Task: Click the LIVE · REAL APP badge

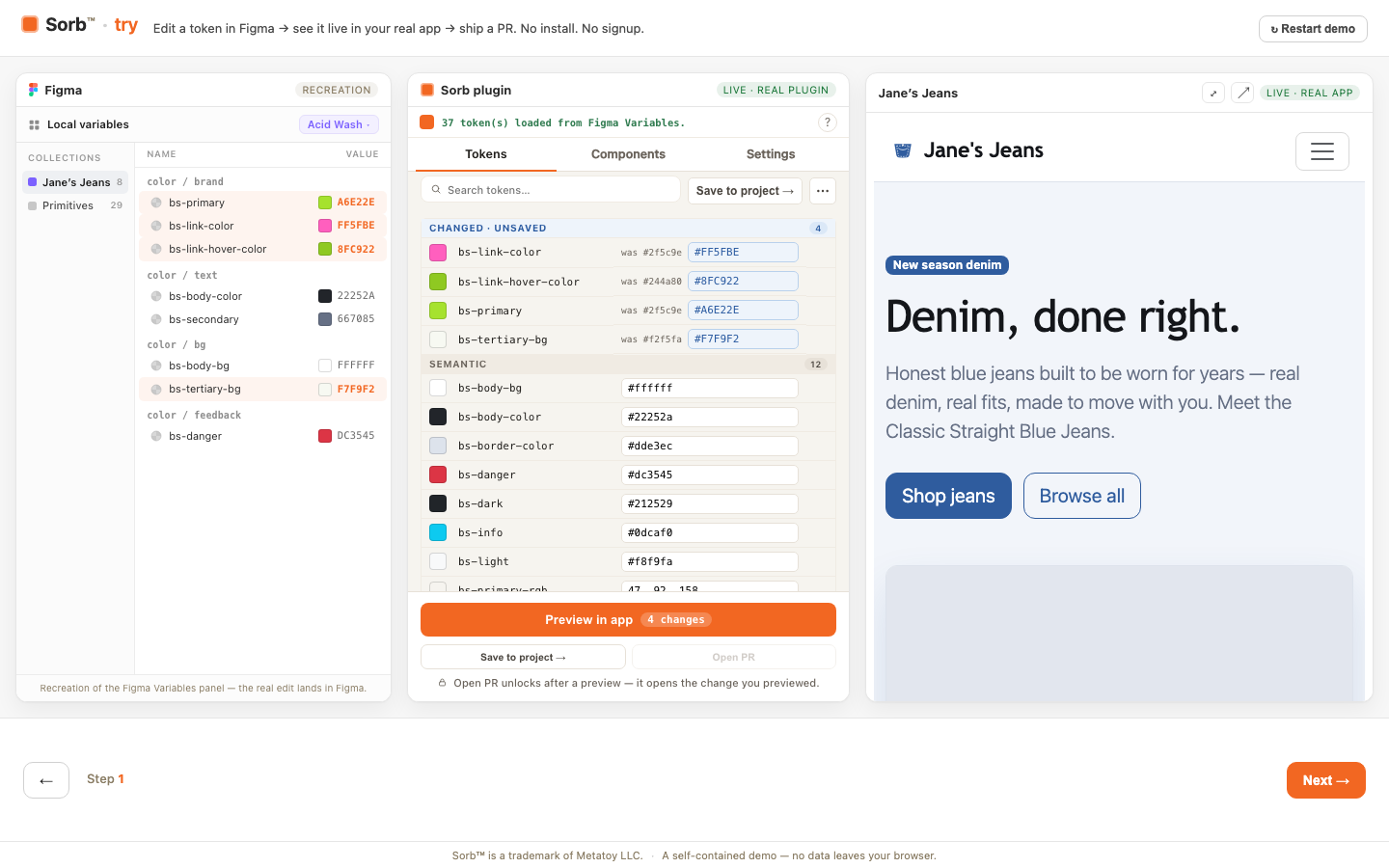Action: 1310,93
